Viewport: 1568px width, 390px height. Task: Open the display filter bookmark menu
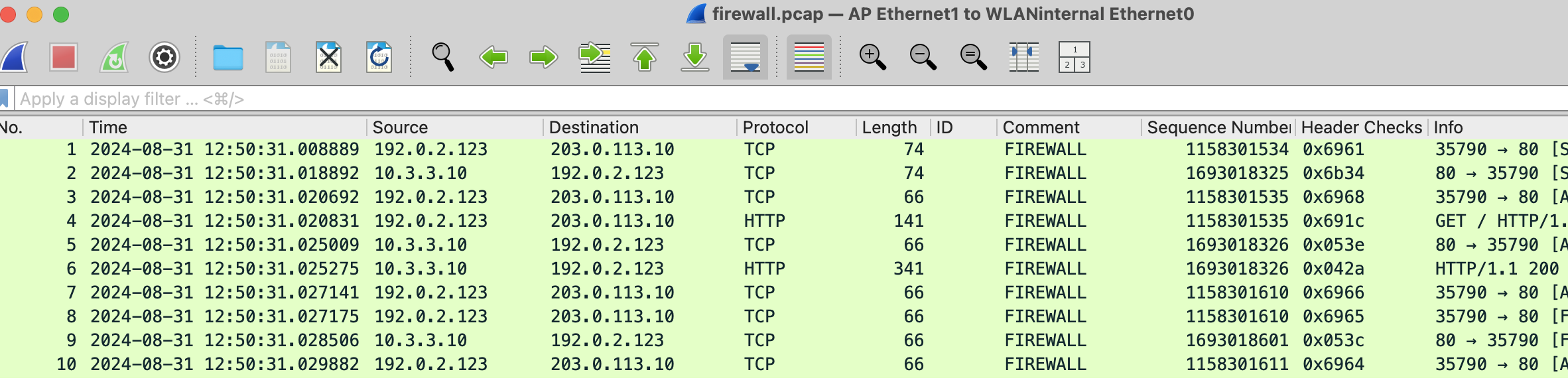pos(5,99)
